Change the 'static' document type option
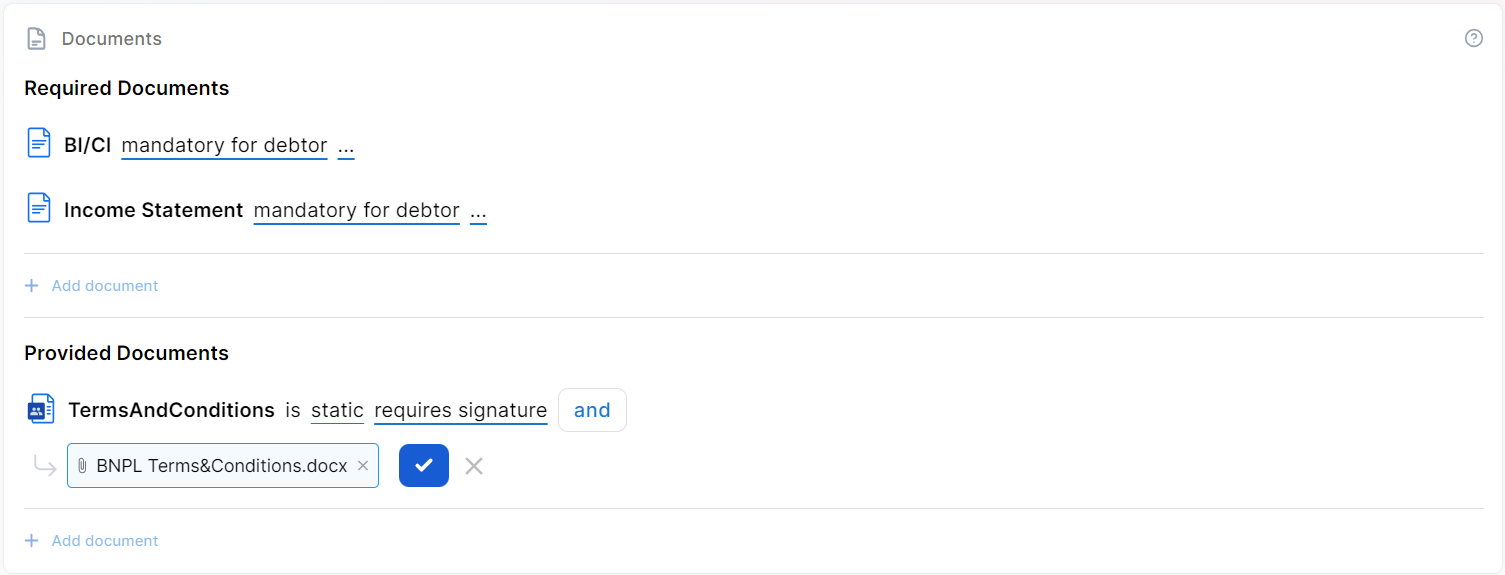The image size is (1505, 575). point(337,411)
